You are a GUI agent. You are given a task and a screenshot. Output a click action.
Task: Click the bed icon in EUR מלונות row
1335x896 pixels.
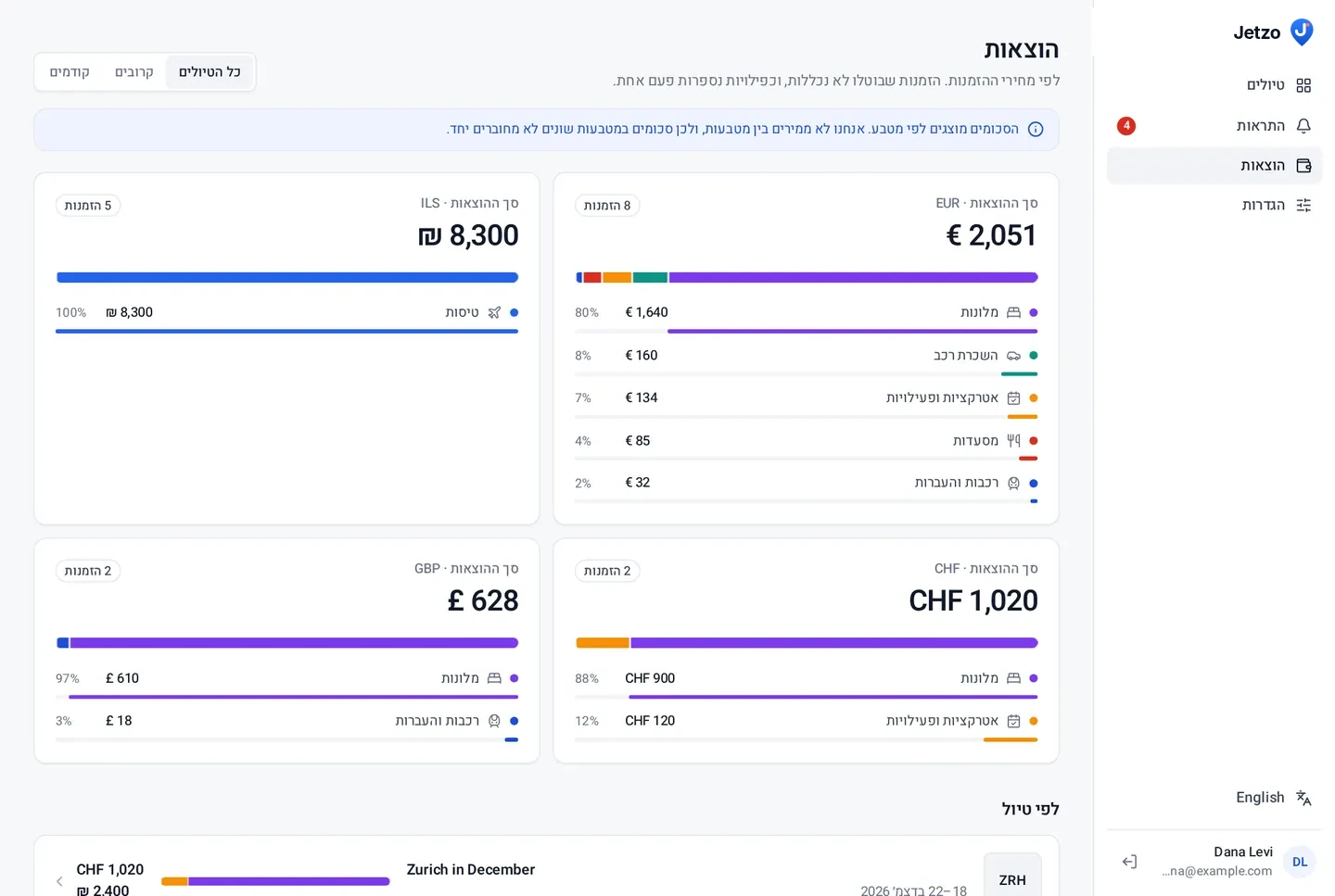pos(1013,313)
